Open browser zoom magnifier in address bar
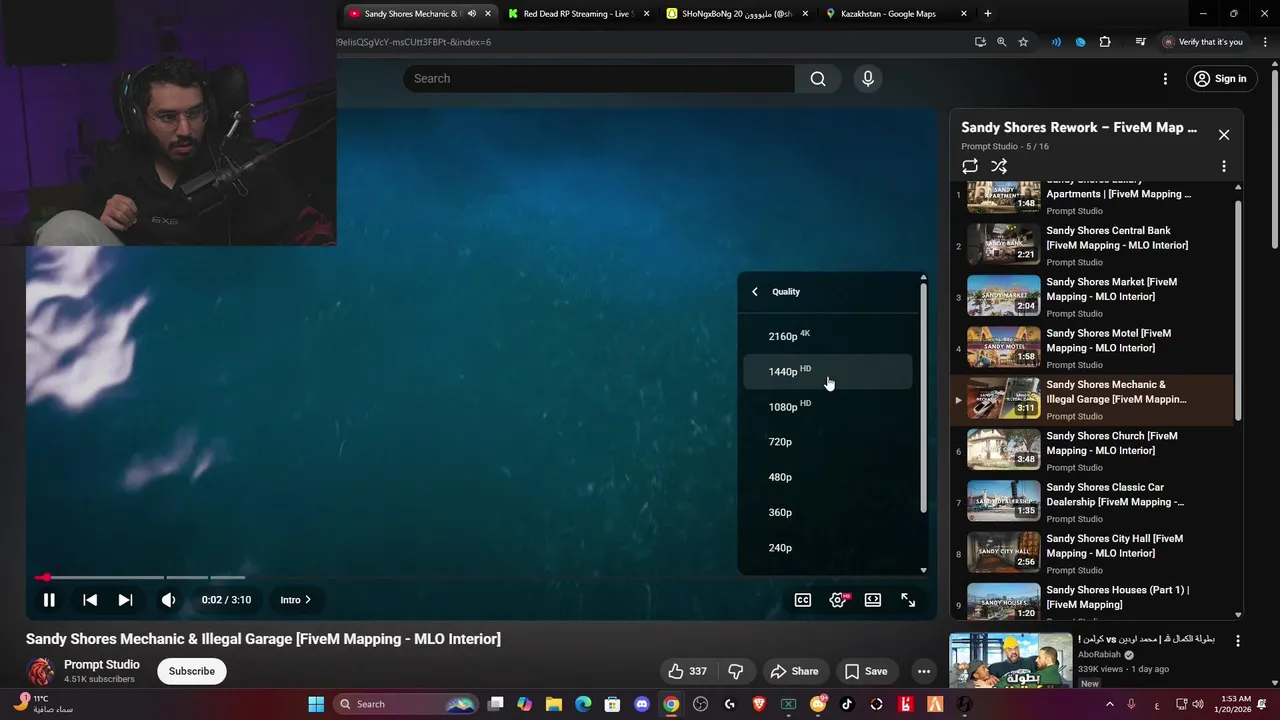This screenshot has width=1280, height=720. pyautogui.click(x=1001, y=42)
